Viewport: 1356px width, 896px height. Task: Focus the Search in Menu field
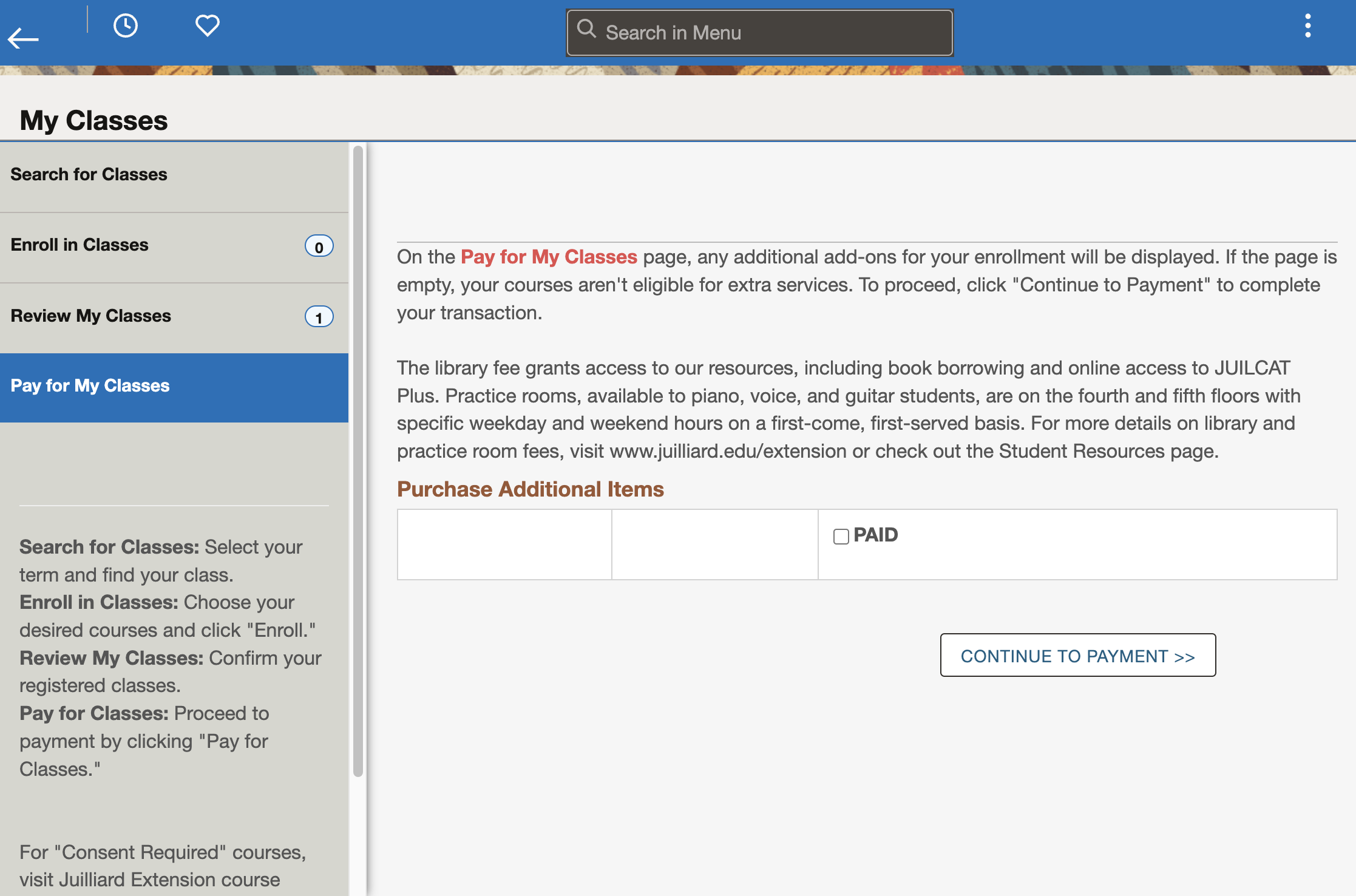(x=759, y=33)
